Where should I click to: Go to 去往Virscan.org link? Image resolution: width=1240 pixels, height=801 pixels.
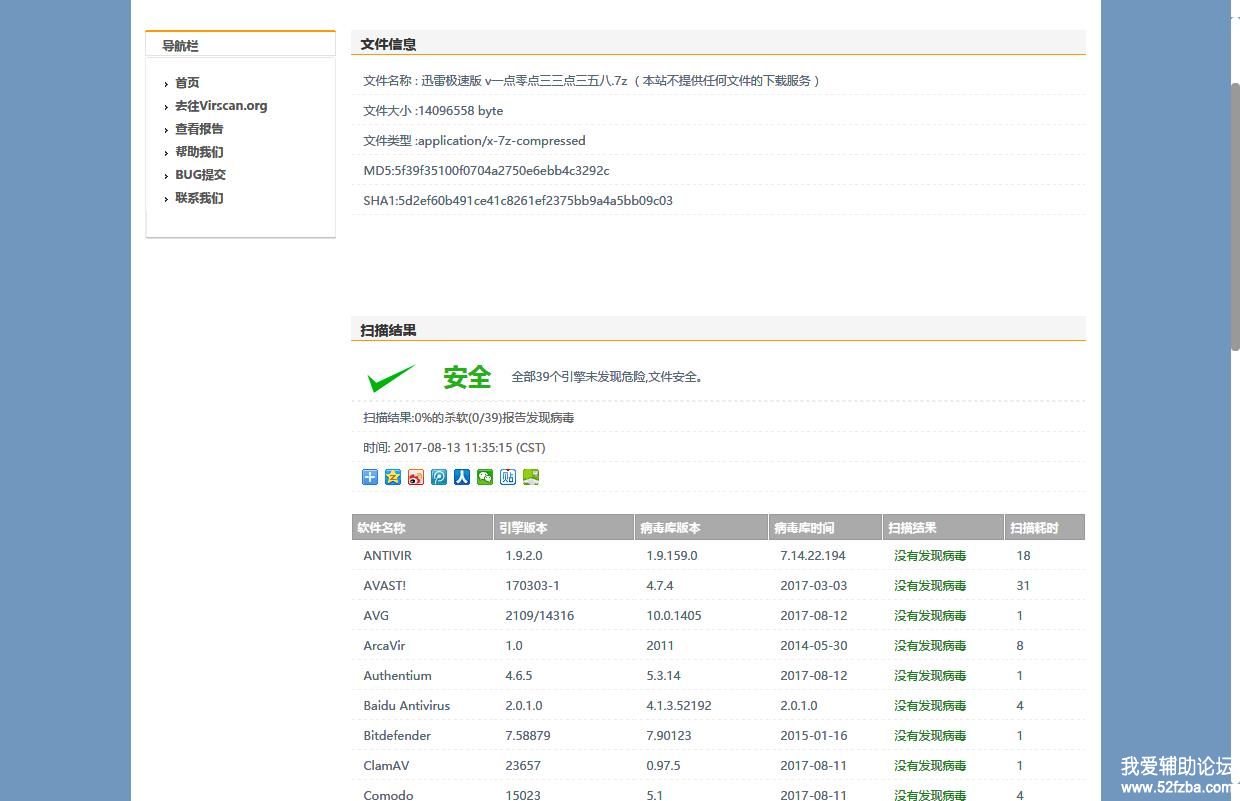221,106
